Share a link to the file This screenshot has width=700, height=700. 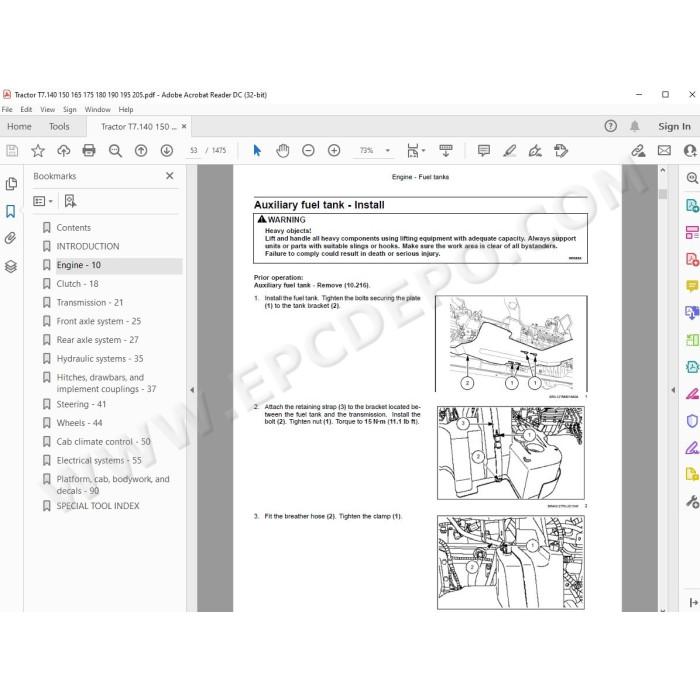point(638,151)
